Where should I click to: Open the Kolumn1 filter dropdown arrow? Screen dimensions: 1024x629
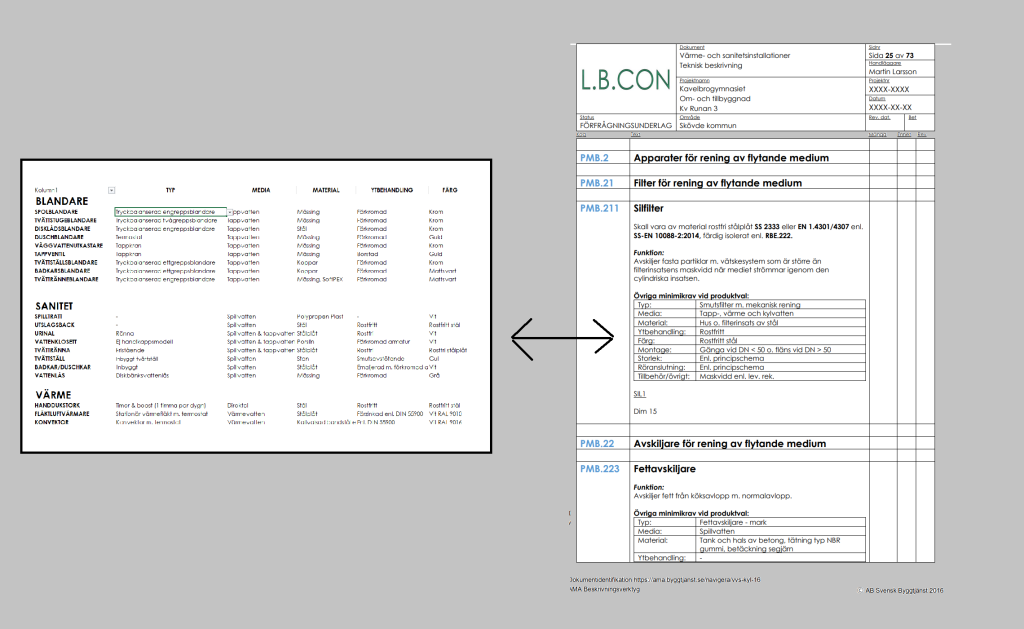coord(111,190)
